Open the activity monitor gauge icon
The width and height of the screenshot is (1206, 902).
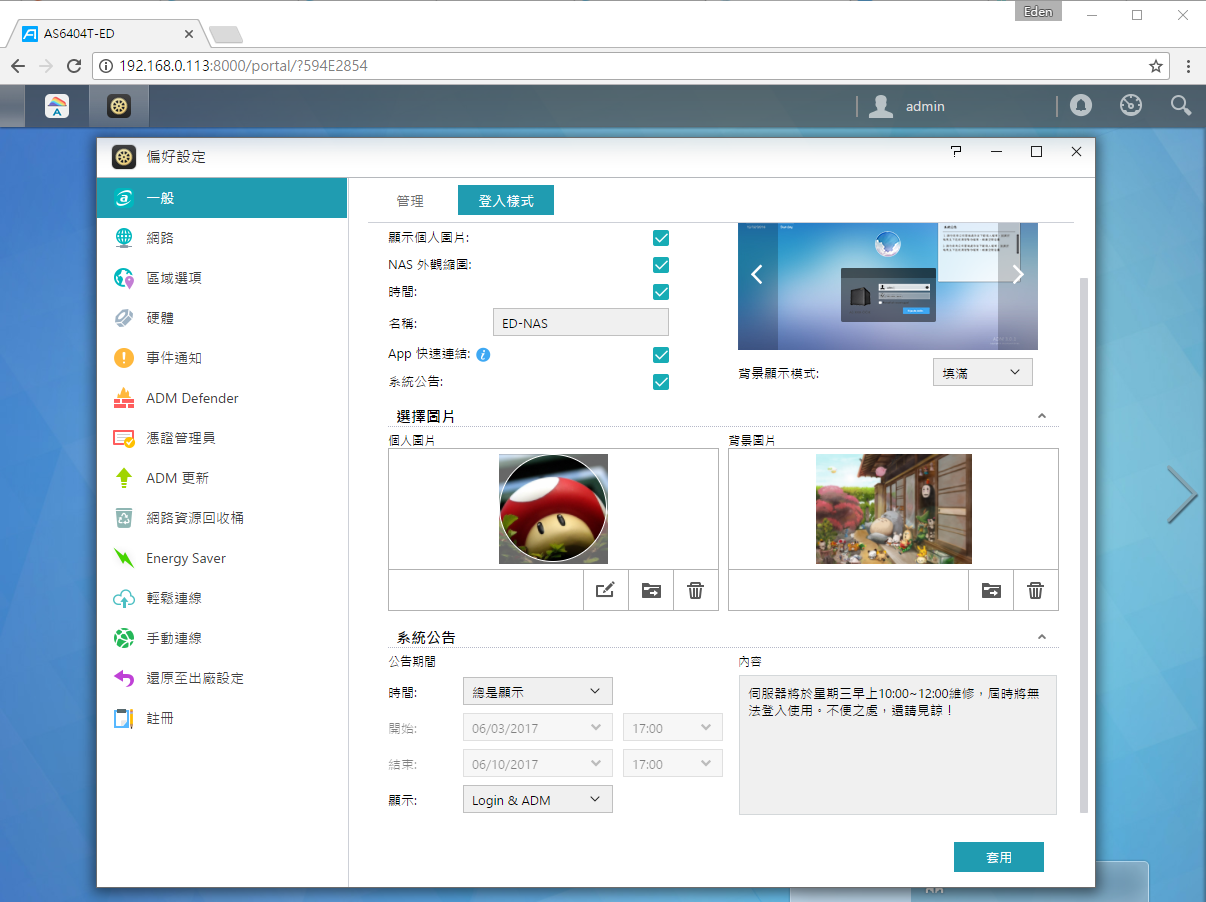click(1131, 105)
